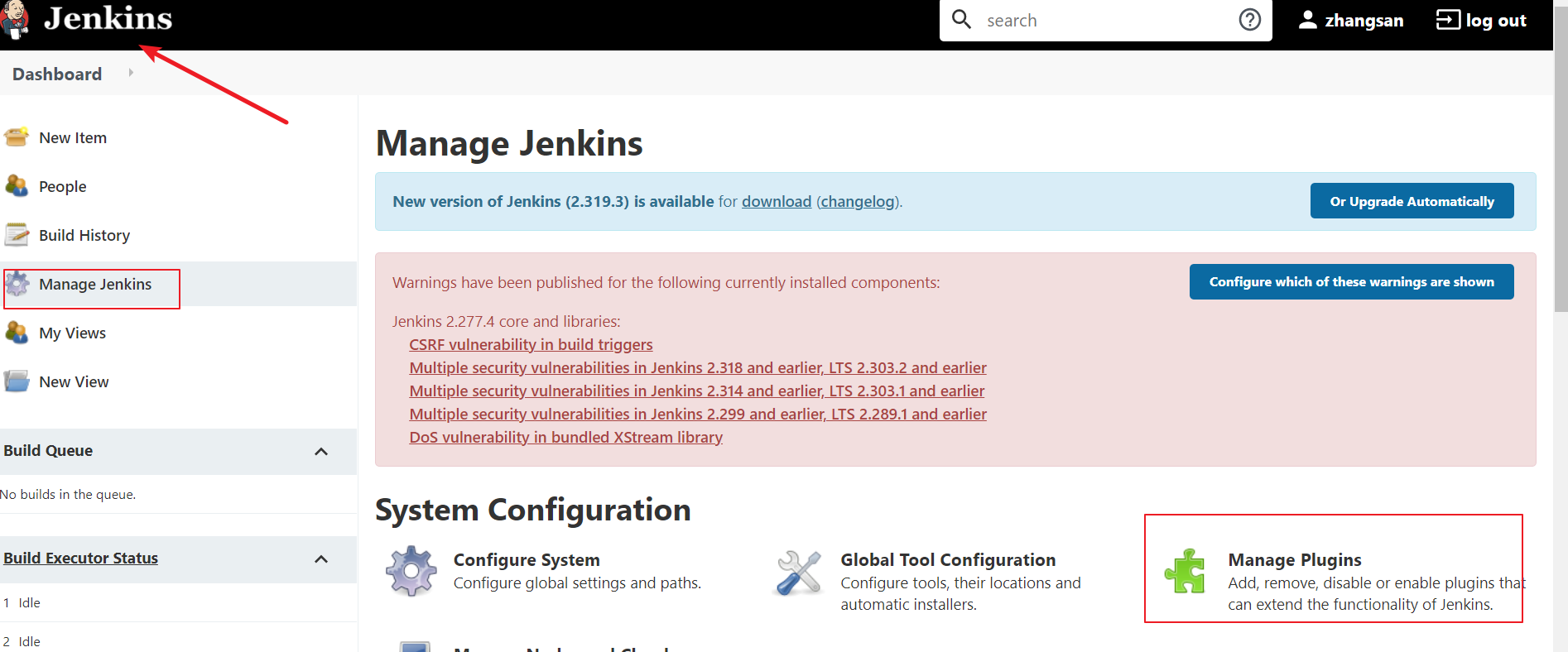The width and height of the screenshot is (1568, 652).
Task: Click the magnifier icon in search box
Action: [x=961, y=19]
